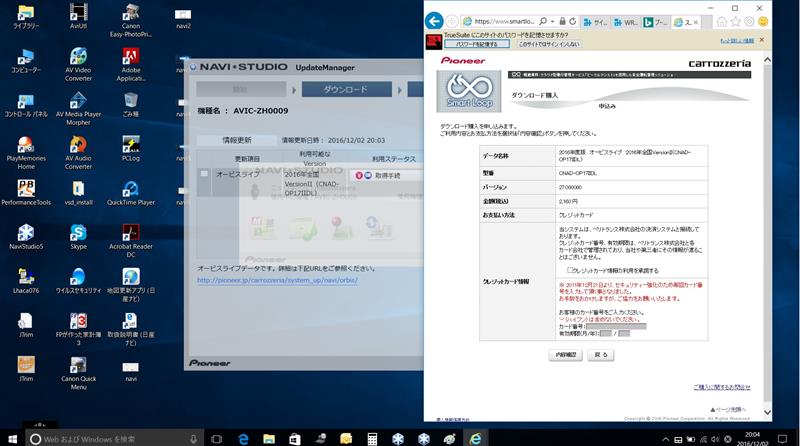Open Lhaca076 desktop icon

click(26, 281)
